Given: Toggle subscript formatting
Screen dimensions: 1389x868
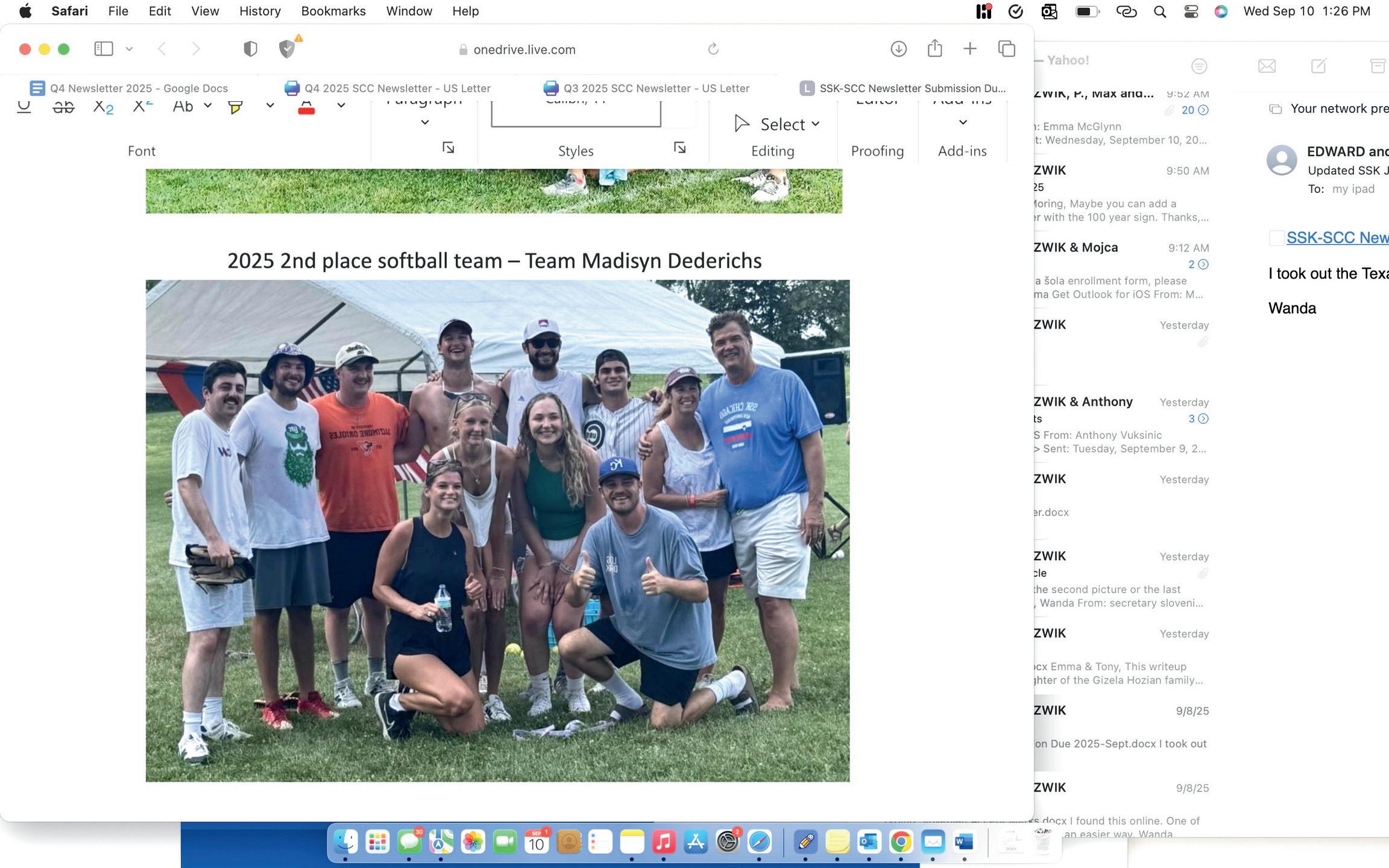Looking at the screenshot, I should coord(103,107).
